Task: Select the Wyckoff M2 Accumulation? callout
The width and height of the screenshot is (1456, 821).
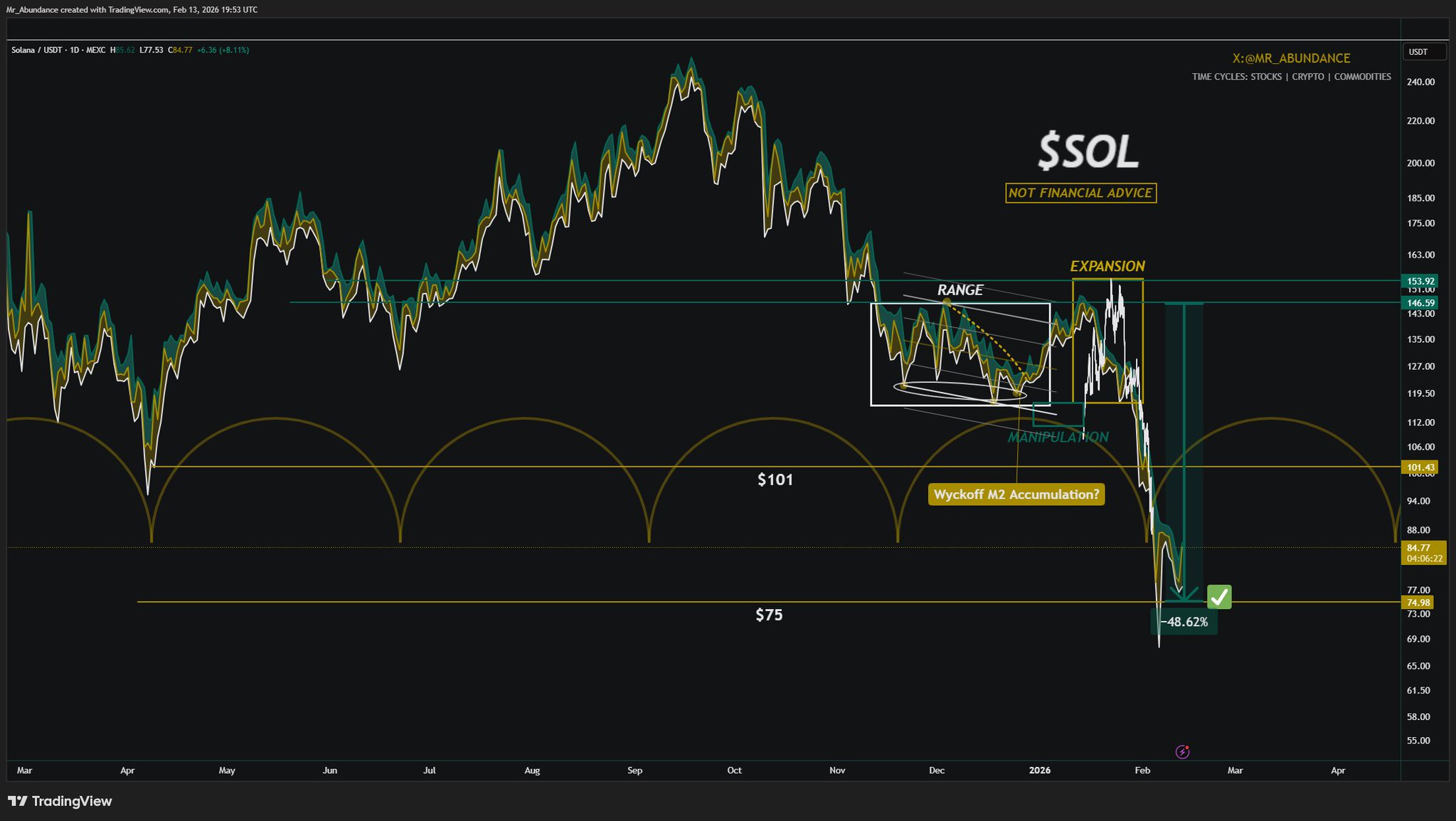Action: tap(1016, 494)
